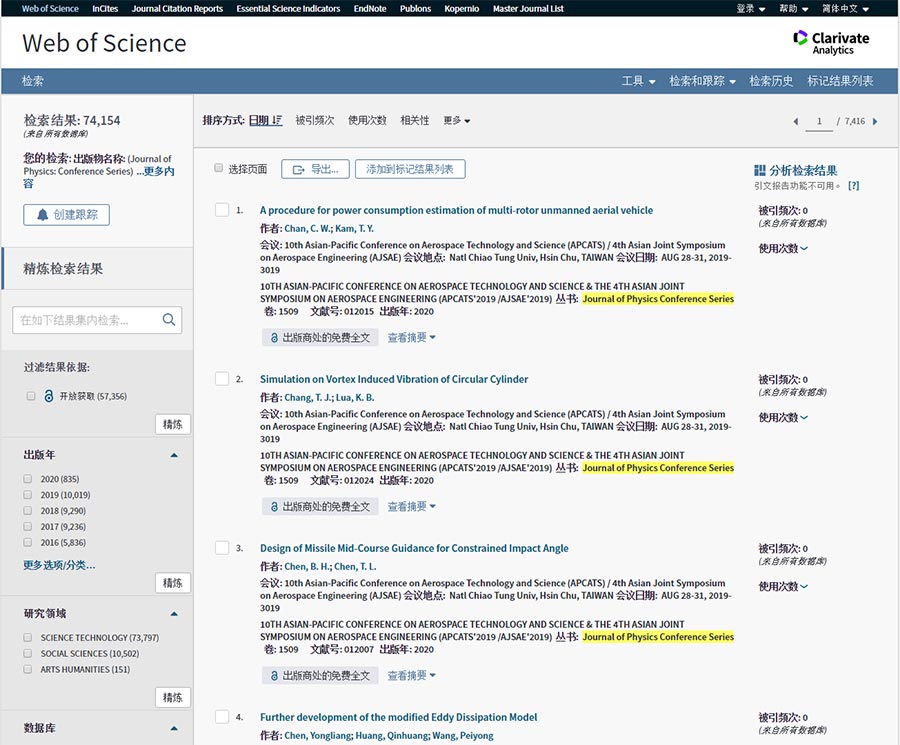Click 添加到标记结果列表 button
Screen dimensions: 900x745
(x=410, y=169)
